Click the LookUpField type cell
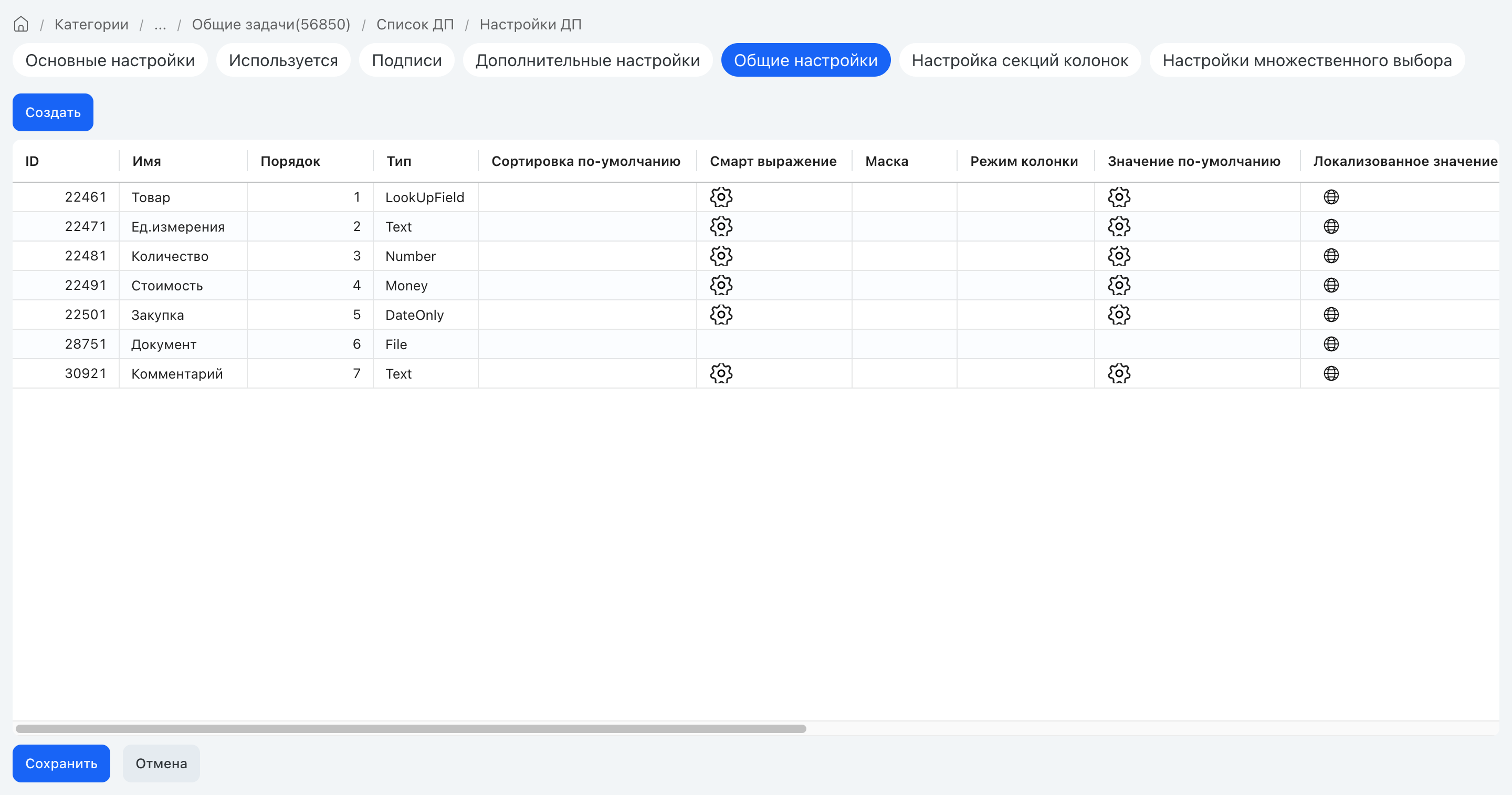This screenshot has height=795, width=1512. tap(426, 197)
